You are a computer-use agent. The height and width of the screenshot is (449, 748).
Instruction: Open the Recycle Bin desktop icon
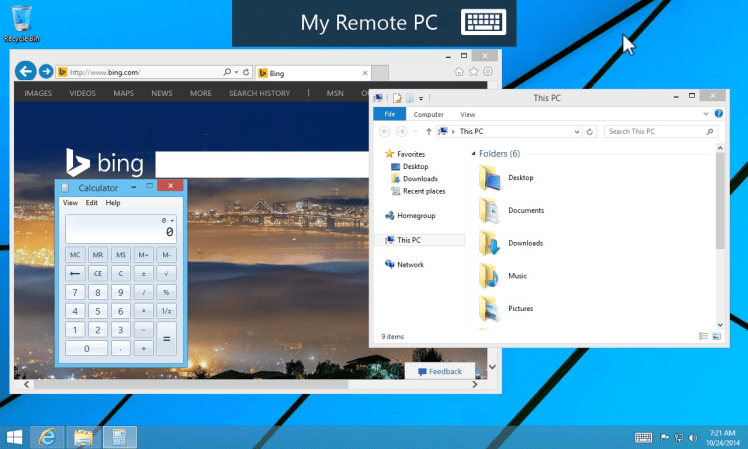click(x=21, y=24)
